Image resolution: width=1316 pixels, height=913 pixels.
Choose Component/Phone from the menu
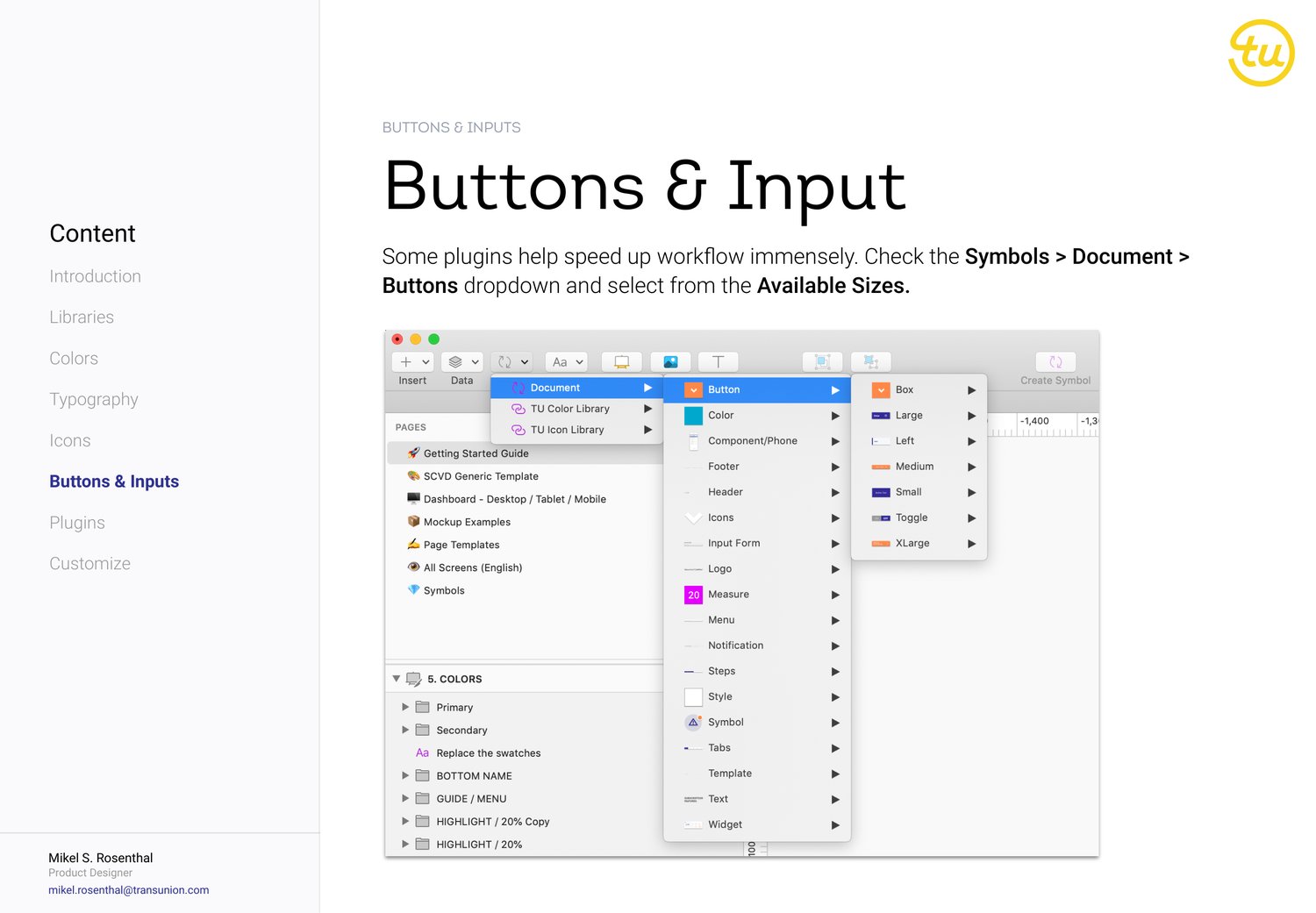pos(757,441)
